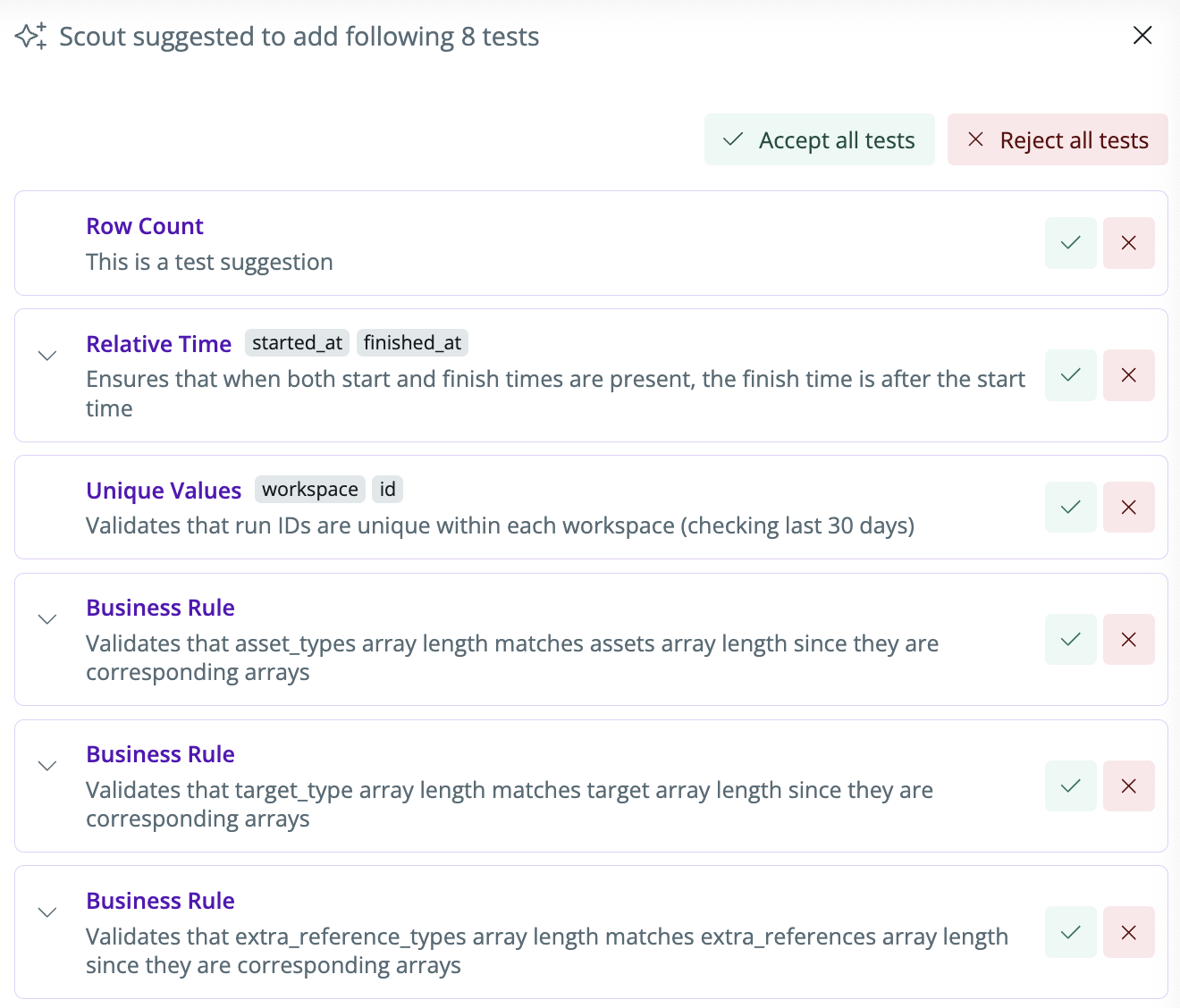The height and width of the screenshot is (1008, 1180).
Task: Expand the asset_types Business Rule row
Action: (x=47, y=619)
